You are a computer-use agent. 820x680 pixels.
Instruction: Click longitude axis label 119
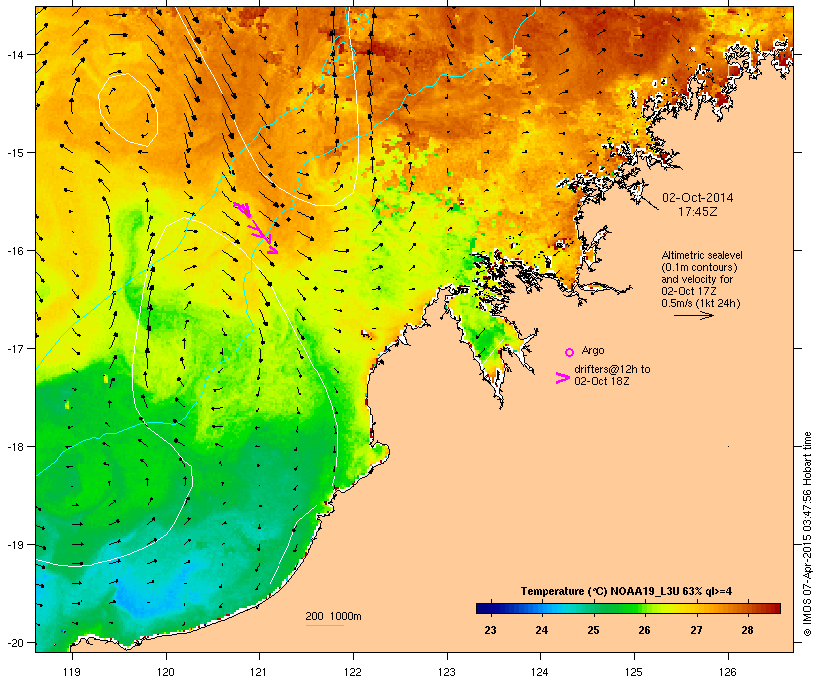coord(72,672)
